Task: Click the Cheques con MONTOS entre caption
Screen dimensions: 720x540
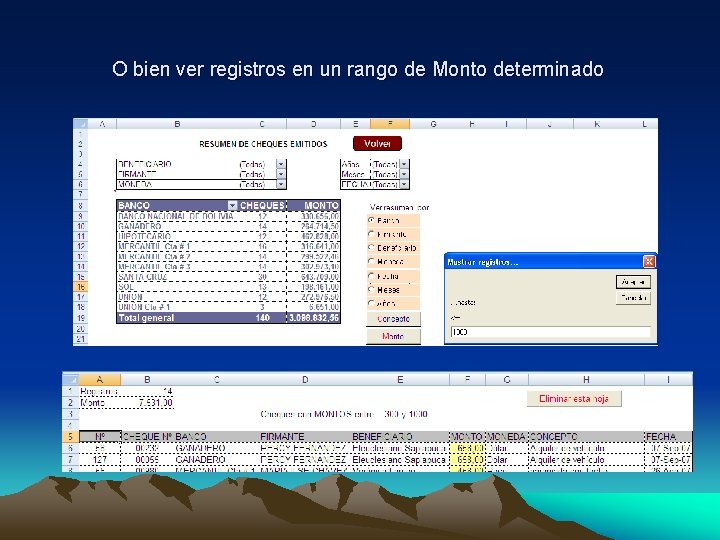Action: [344, 414]
